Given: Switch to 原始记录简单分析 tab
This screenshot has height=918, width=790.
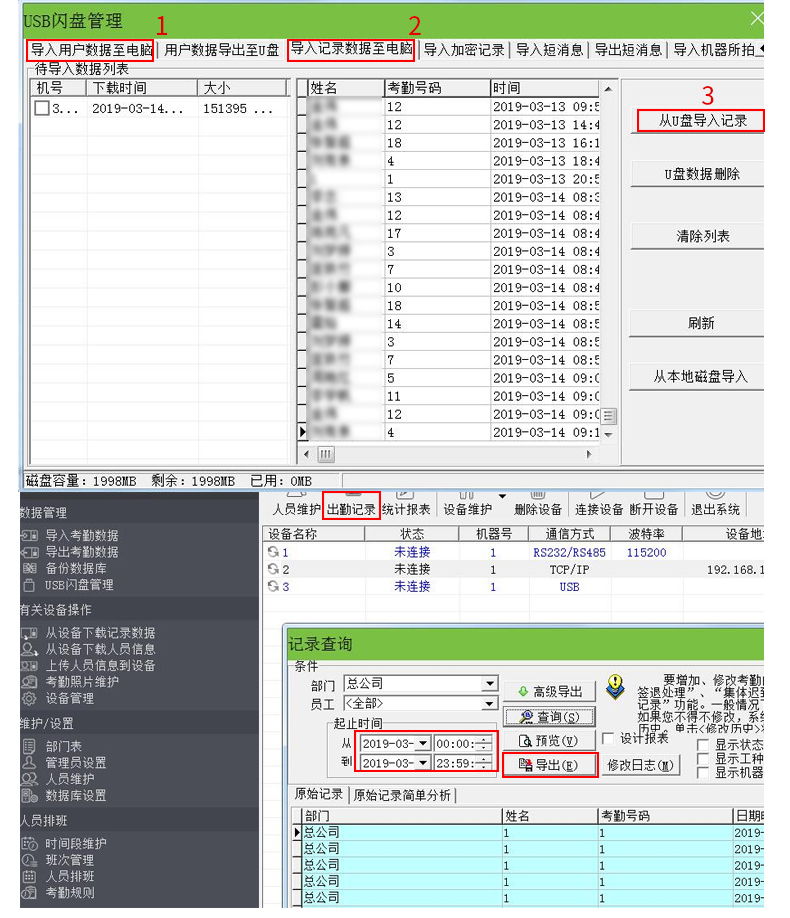Looking at the screenshot, I should point(402,795).
